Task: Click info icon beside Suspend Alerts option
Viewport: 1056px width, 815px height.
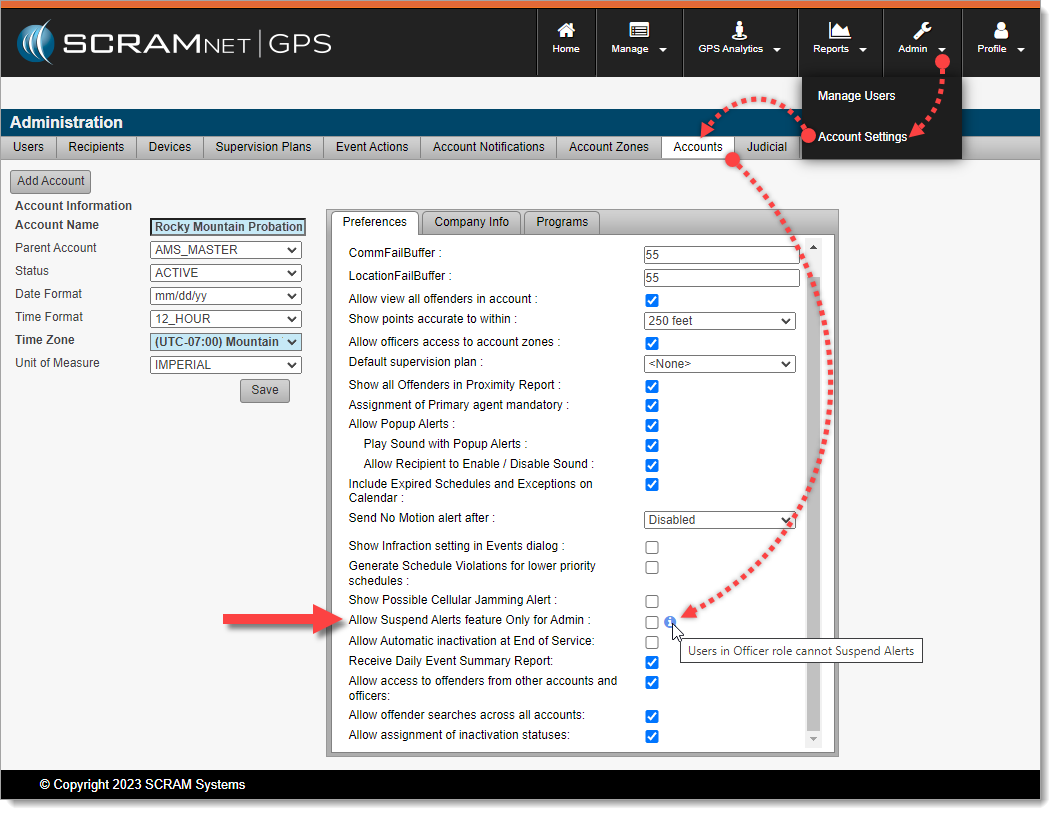Action: tap(670, 621)
